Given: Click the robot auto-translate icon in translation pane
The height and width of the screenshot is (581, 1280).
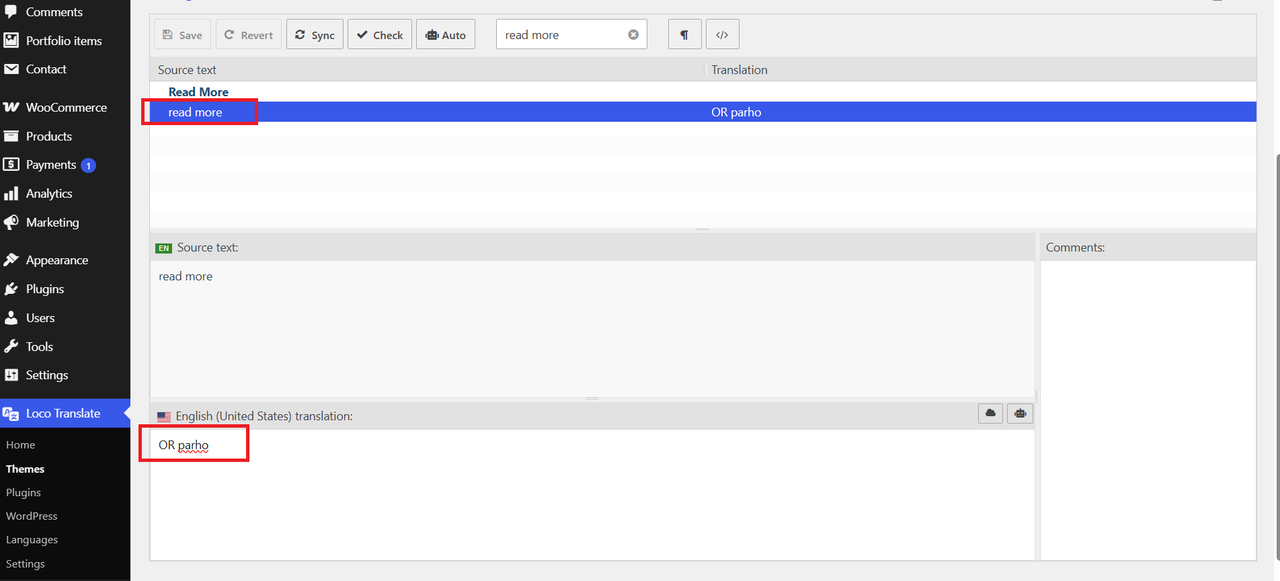Looking at the screenshot, I should click(1020, 413).
